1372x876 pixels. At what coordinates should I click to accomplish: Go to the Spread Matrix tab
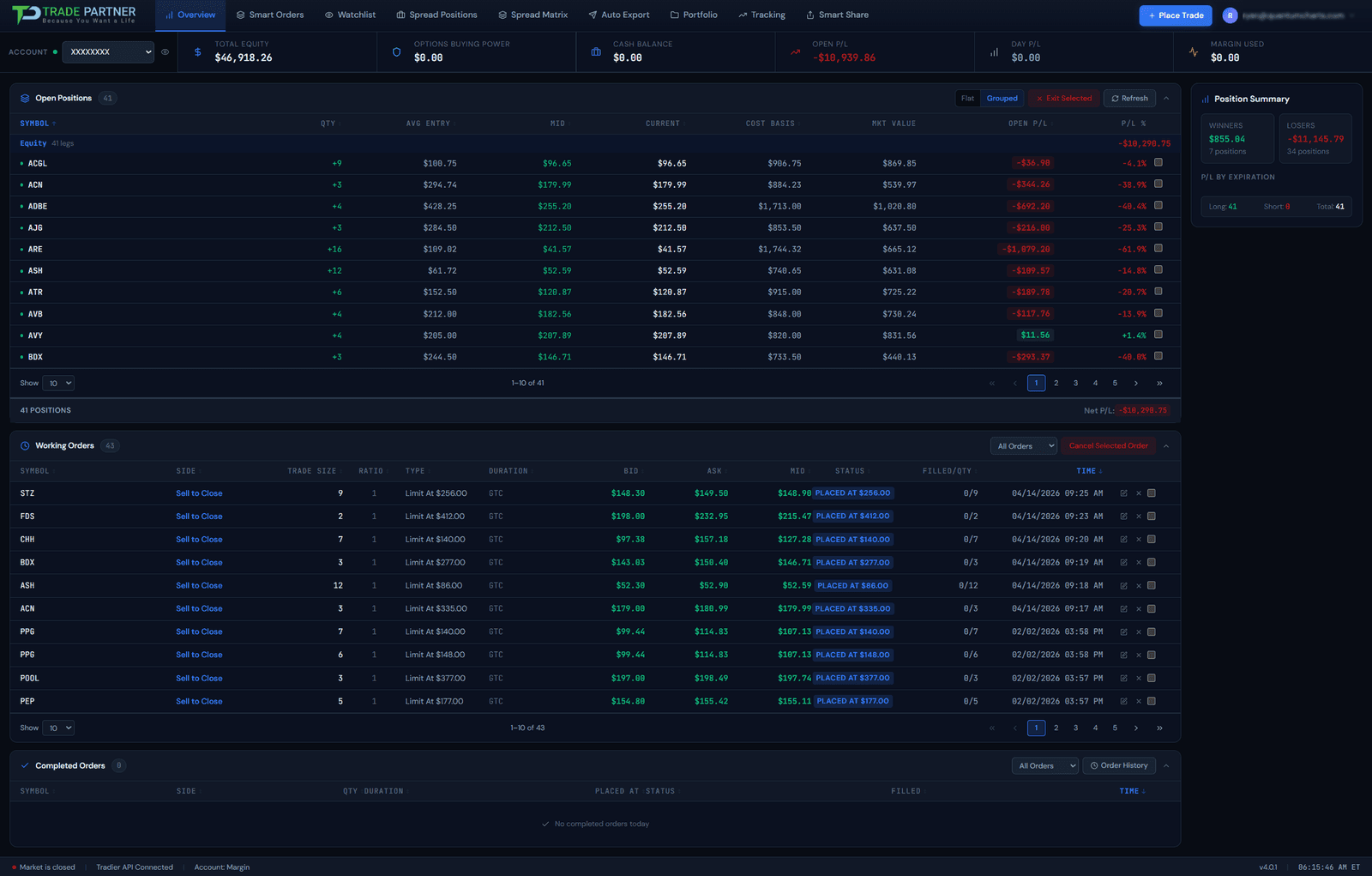[x=533, y=15]
